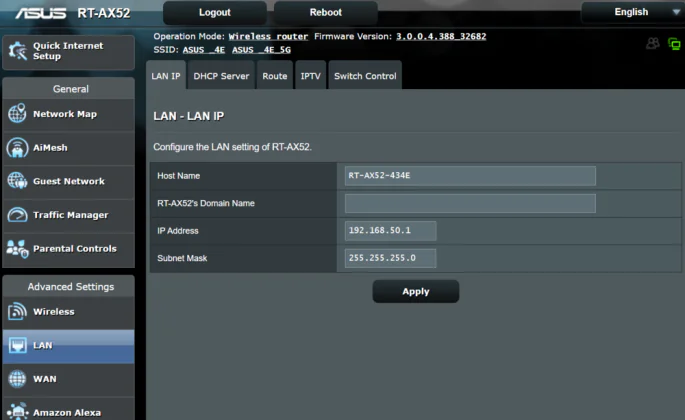This screenshot has width=685, height=420.
Task: Open the Wireless router operation mode link
Action: [268, 37]
